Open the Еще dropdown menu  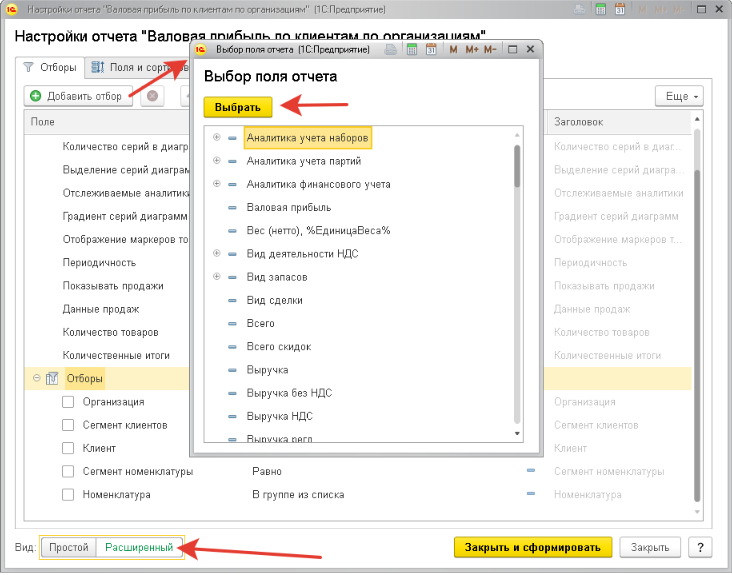click(679, 96)
